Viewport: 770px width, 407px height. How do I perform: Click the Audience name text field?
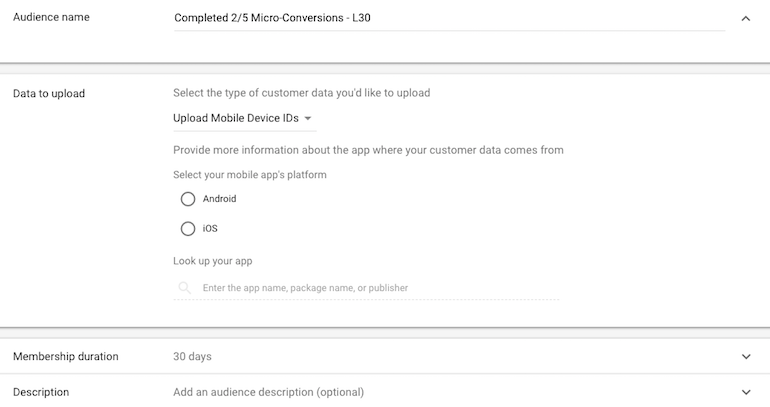449,18
